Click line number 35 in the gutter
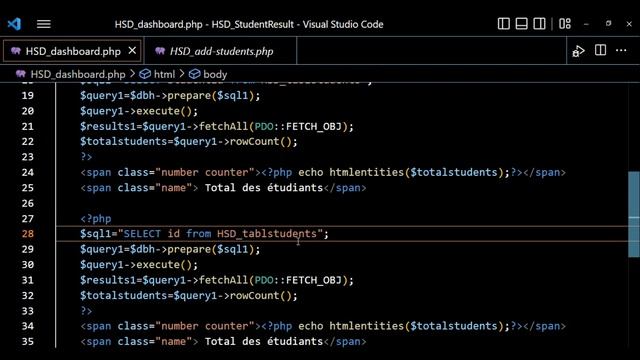 pos(28,342)
